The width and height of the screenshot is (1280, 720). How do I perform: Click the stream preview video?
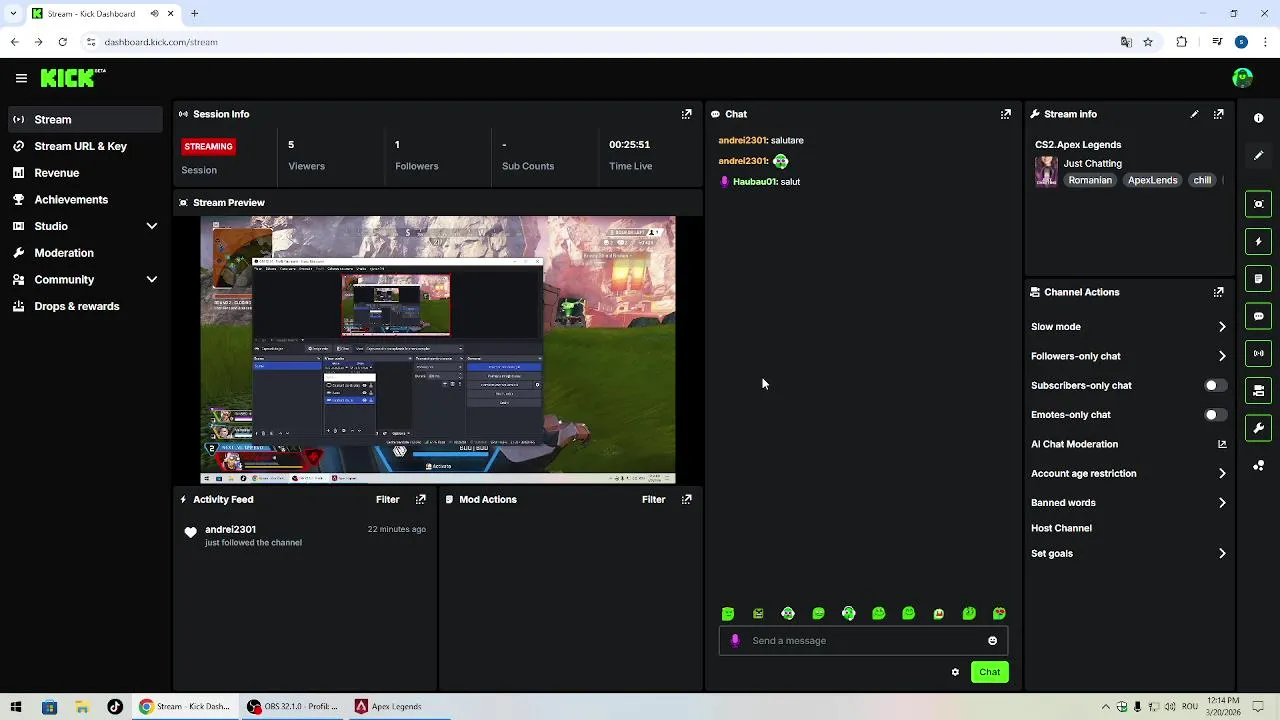pyautogui.click(x=438, y=350)
